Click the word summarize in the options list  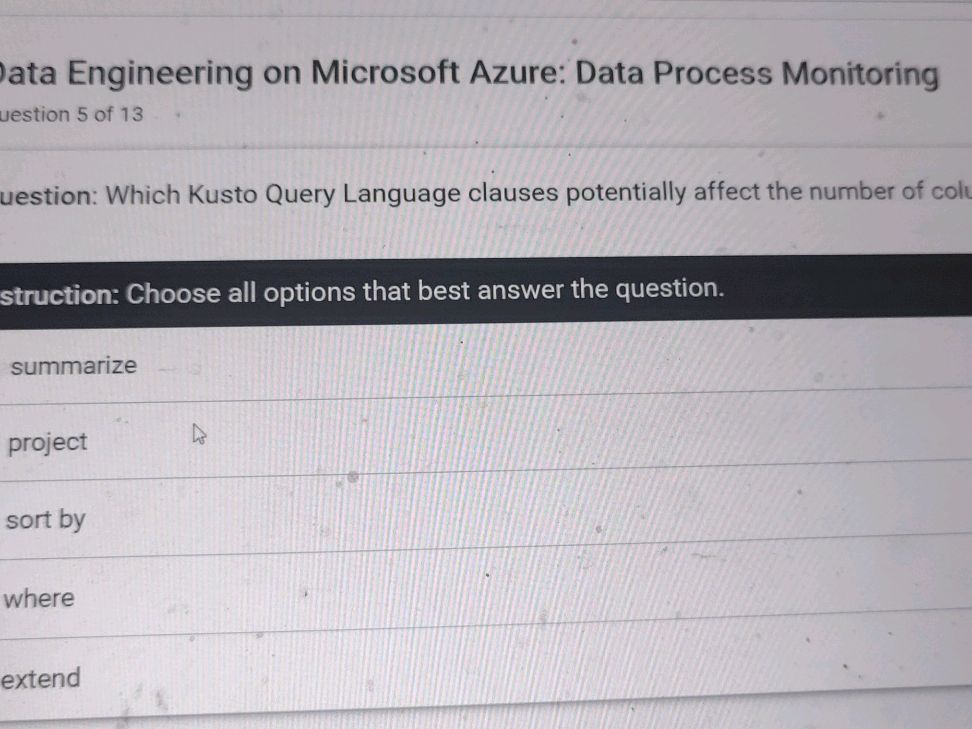(75, 365)
